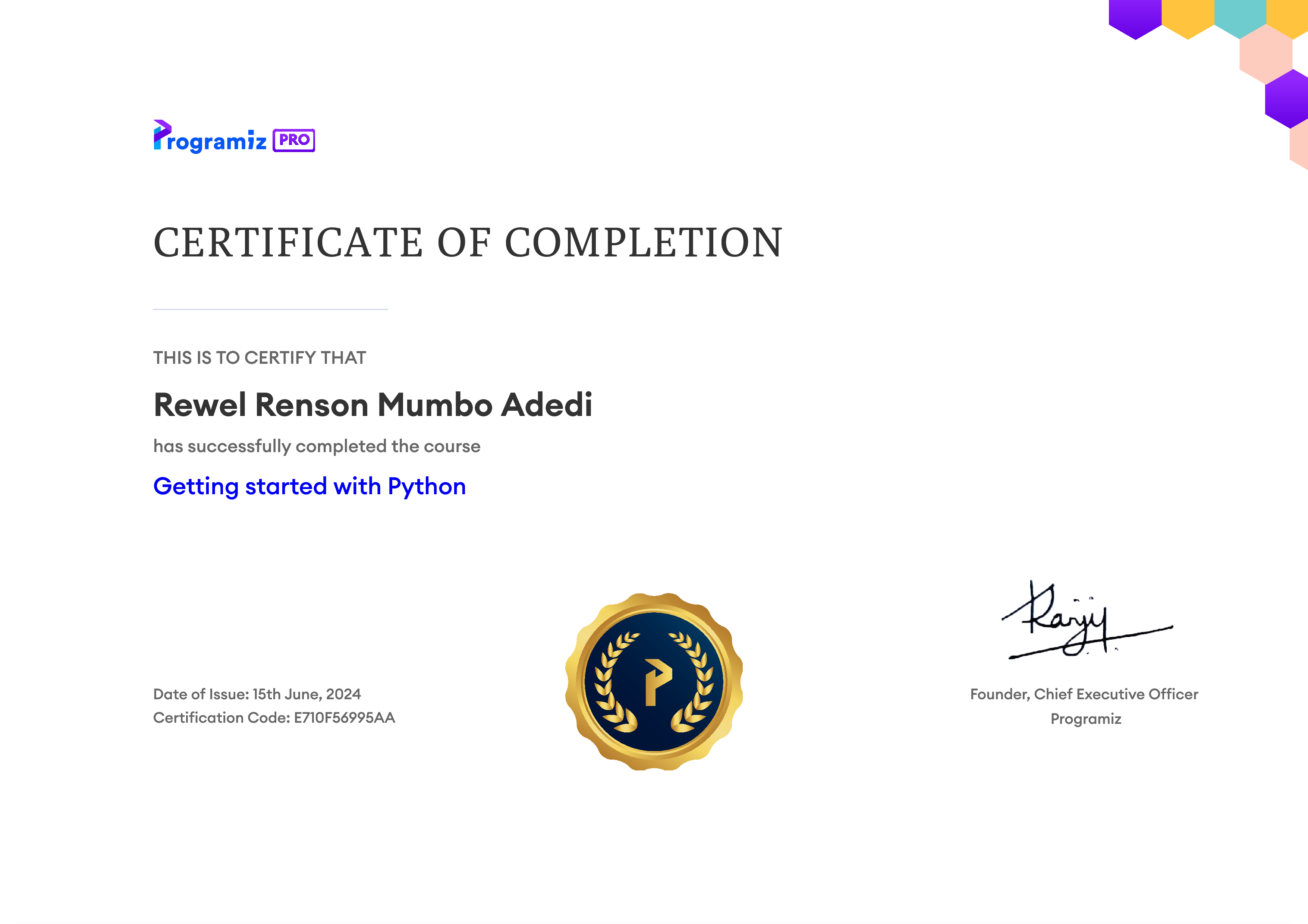Image resolution: width=1308 pixels, height=924 pixels.
Task: Click 'Date of Issue: 15th June, 2024'
Action: pyautogui.click(x=257, y=694)
